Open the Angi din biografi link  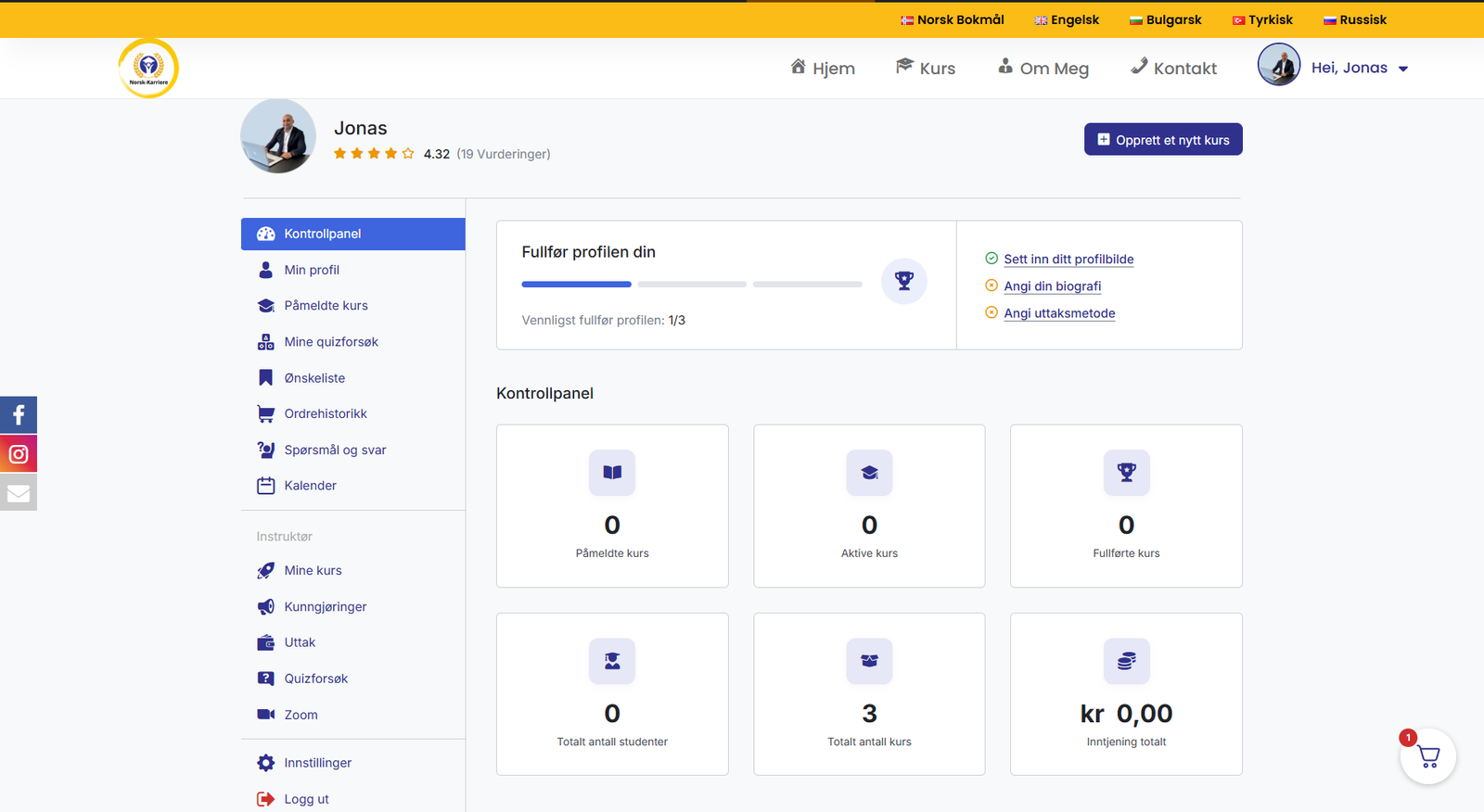tap(1053, 286)
